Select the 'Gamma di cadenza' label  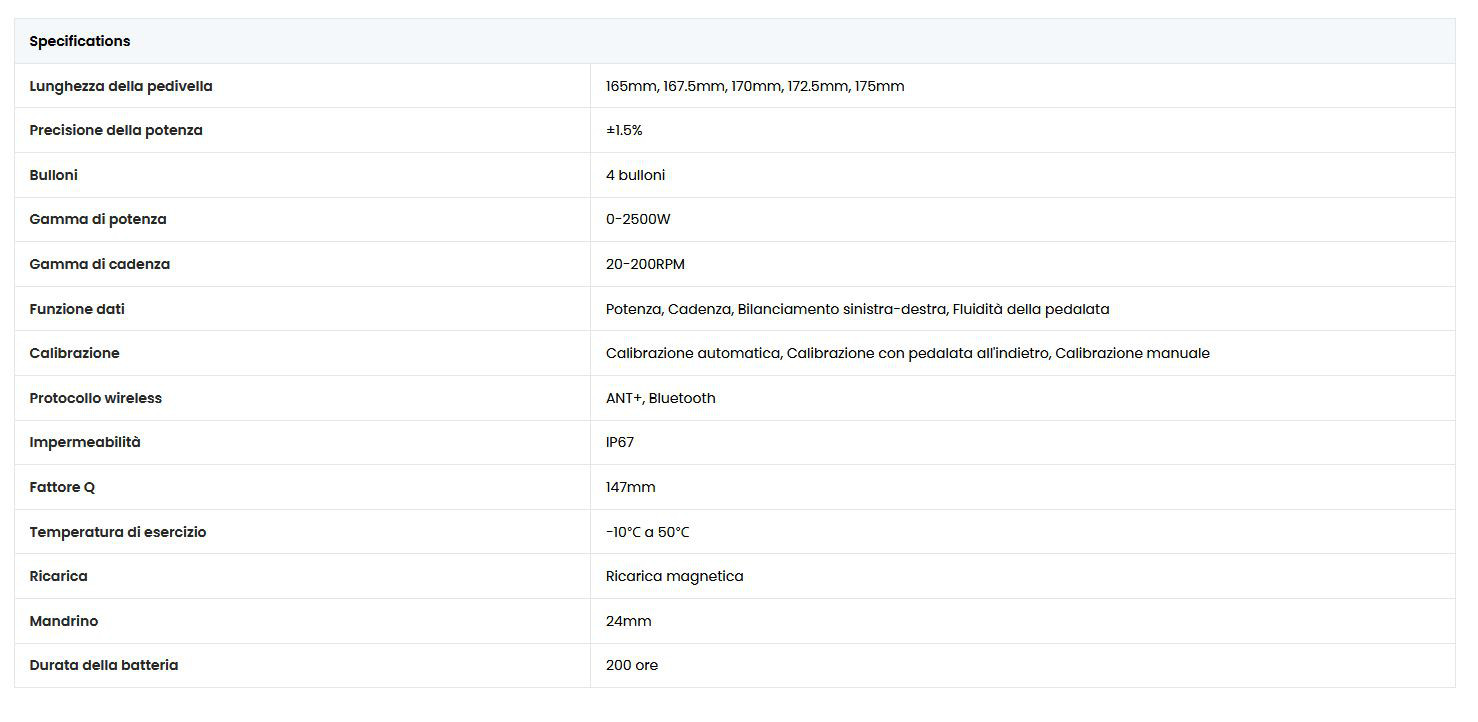(100, 264)
